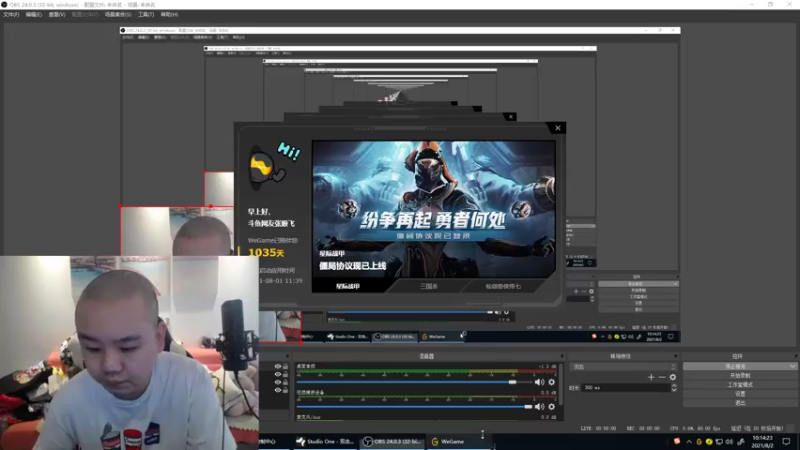Toggle visibility of the third source eye
This screenshot has height=450, width=800.
[278, 382]
